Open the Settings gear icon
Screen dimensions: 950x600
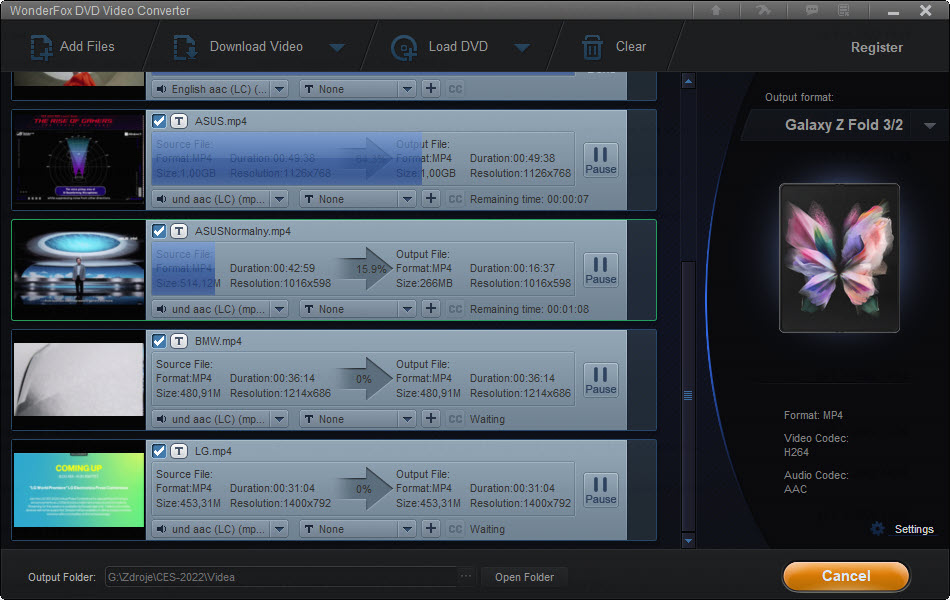tap(878, 529)
